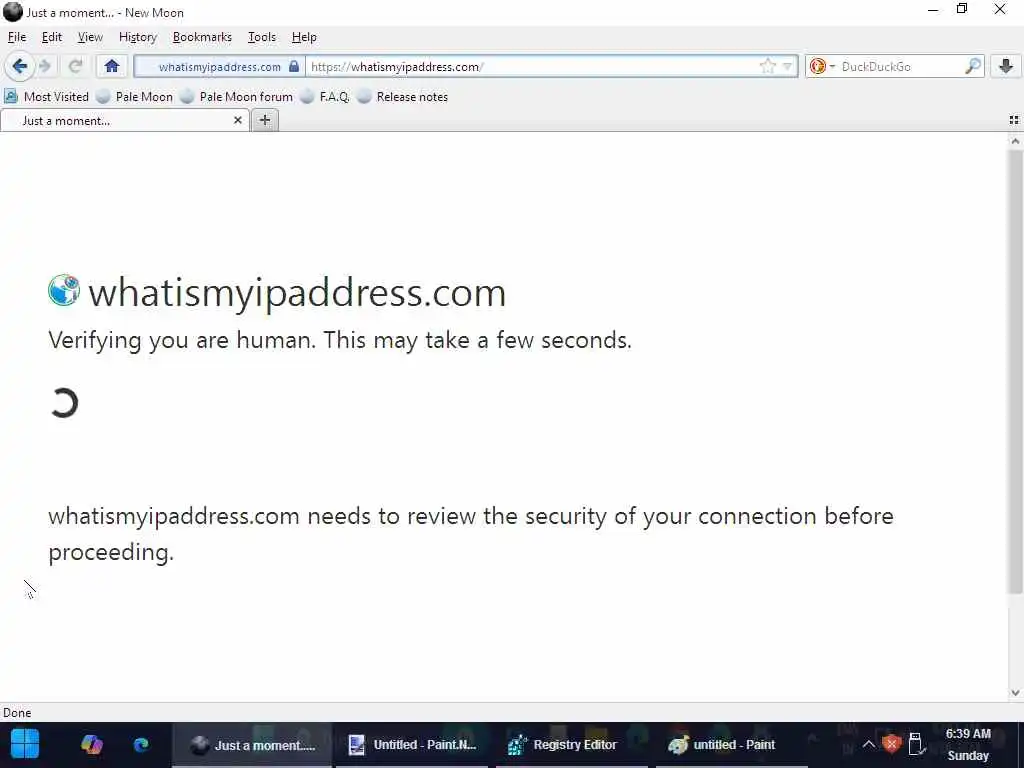Click the security shield tray icon
Viewport: 1024px width, 768px height.
[x=891, y=744]
